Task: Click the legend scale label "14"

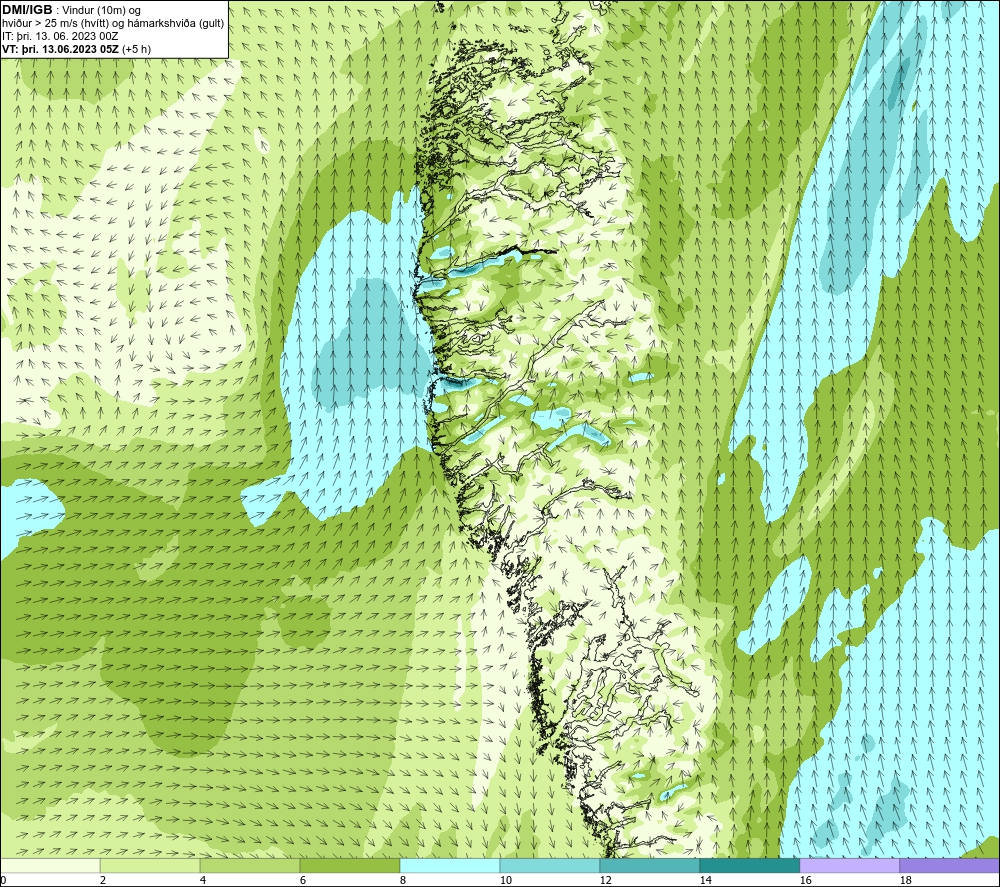Action: 705,881
